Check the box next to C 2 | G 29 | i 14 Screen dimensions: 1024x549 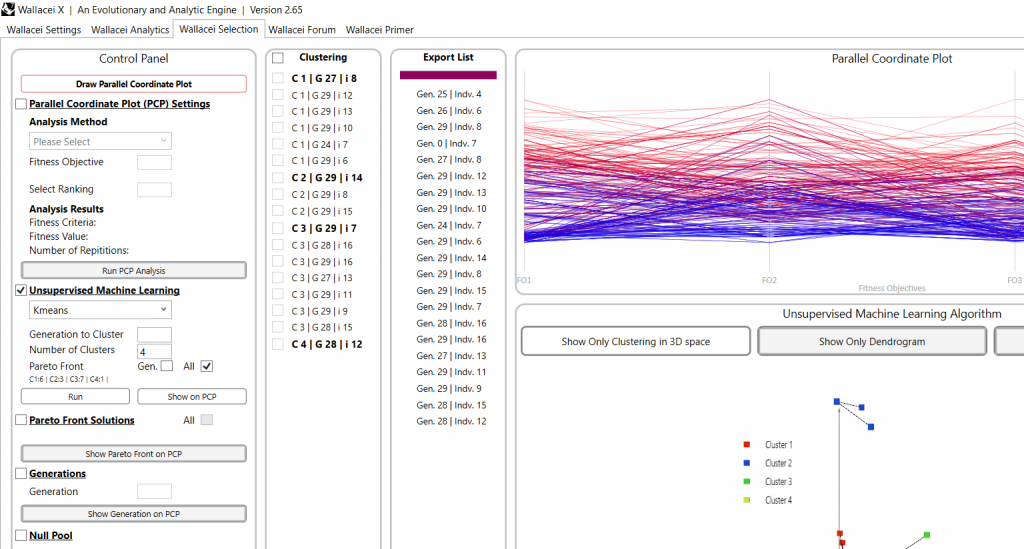coord(278,178)
